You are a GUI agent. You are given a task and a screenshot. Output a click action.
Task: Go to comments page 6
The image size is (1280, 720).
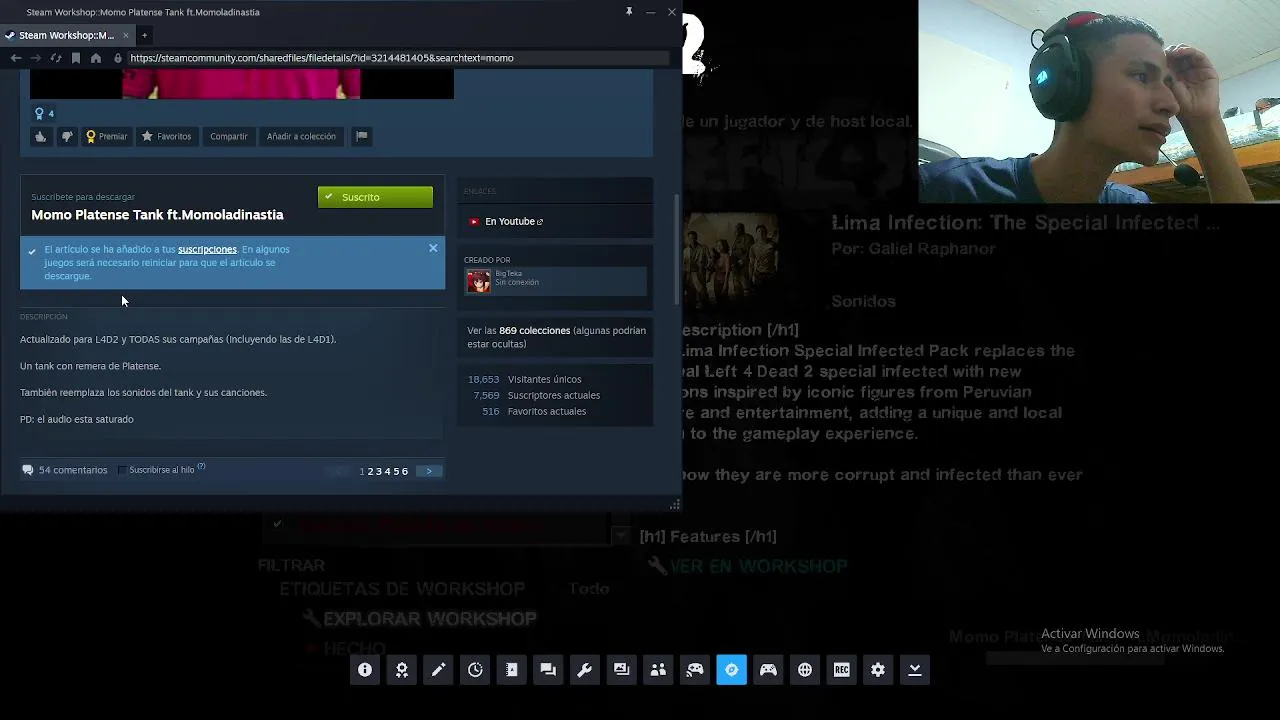(405, 471)
